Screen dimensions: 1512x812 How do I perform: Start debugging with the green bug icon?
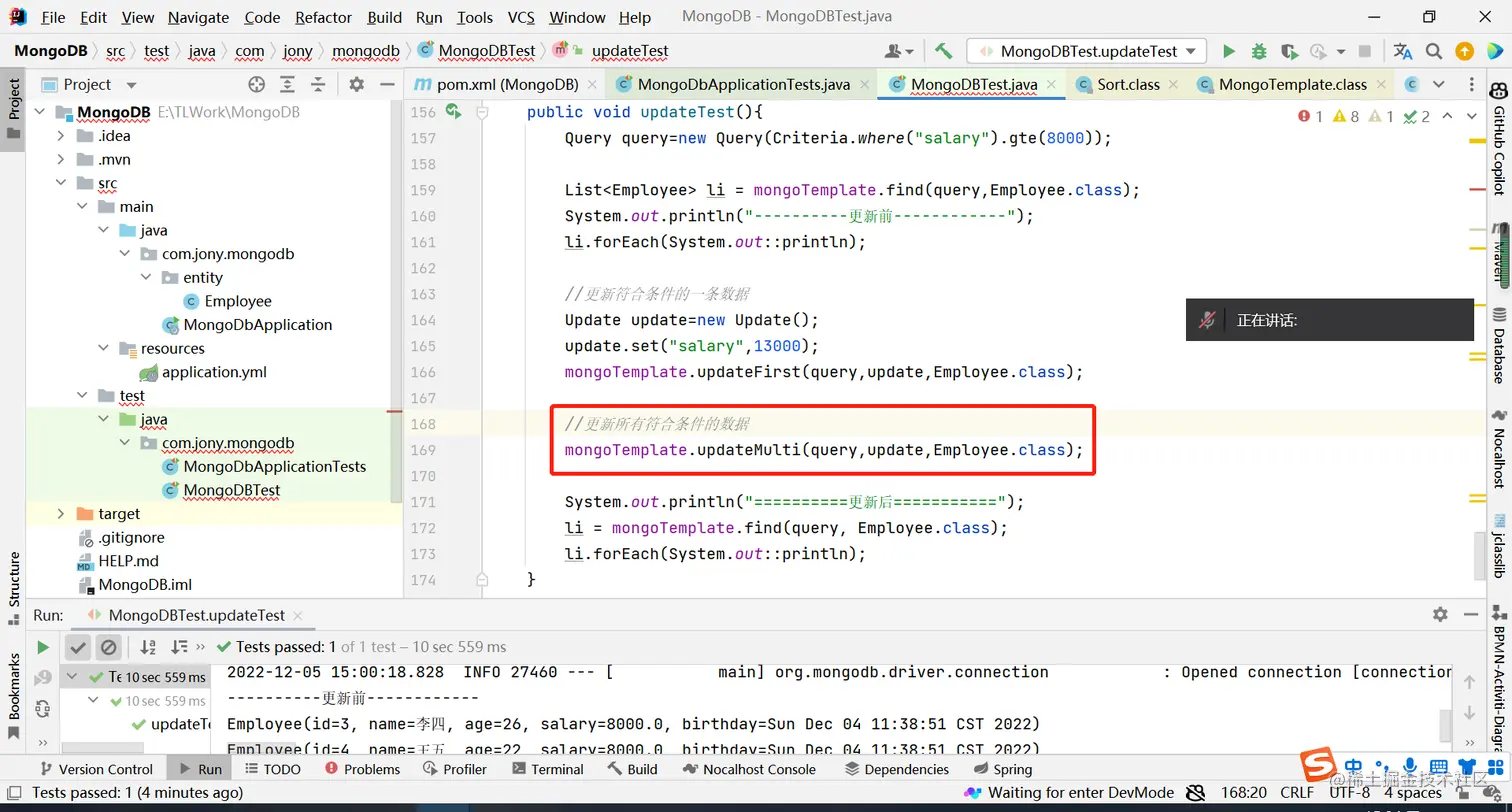pos(1259,51)
